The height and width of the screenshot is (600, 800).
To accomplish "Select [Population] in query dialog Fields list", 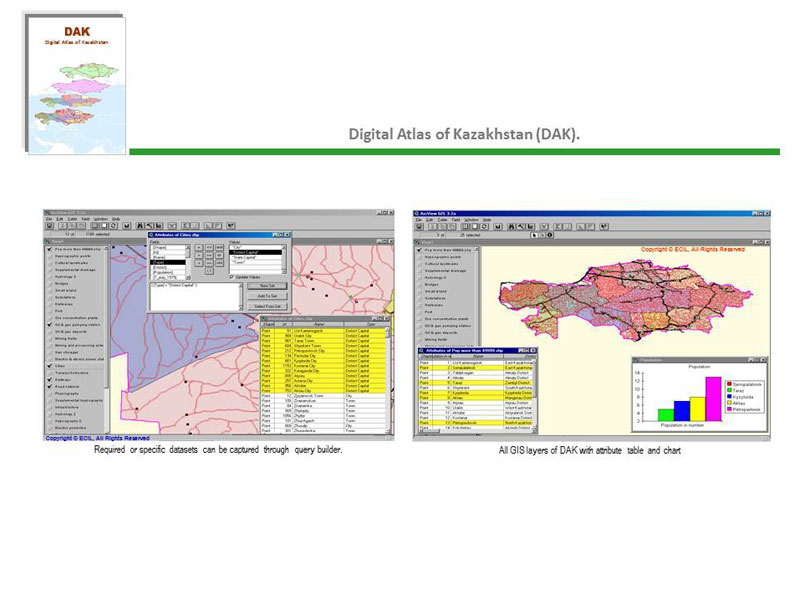I will (168, 272).
